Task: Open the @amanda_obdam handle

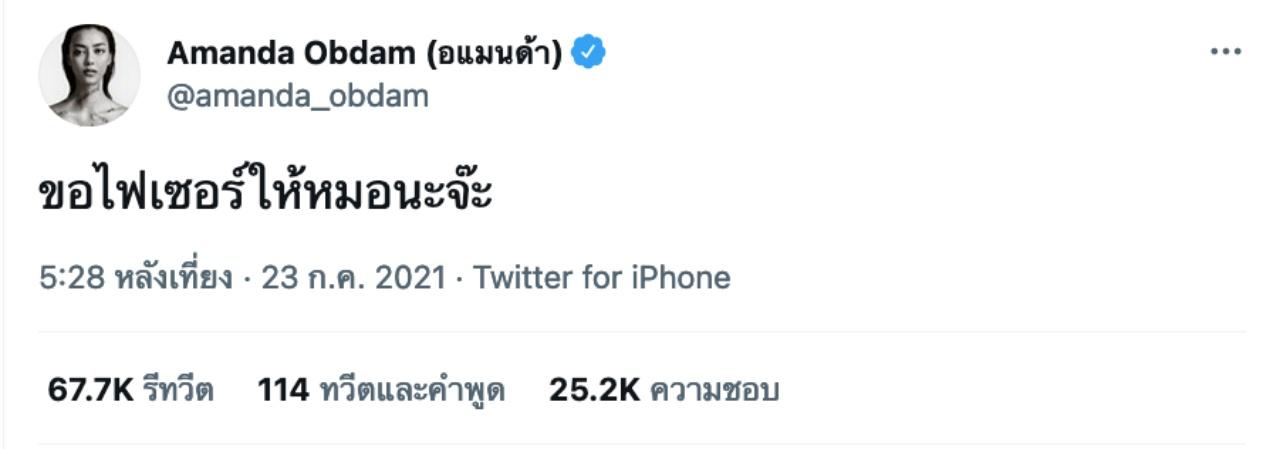Action: pos(297,96)
